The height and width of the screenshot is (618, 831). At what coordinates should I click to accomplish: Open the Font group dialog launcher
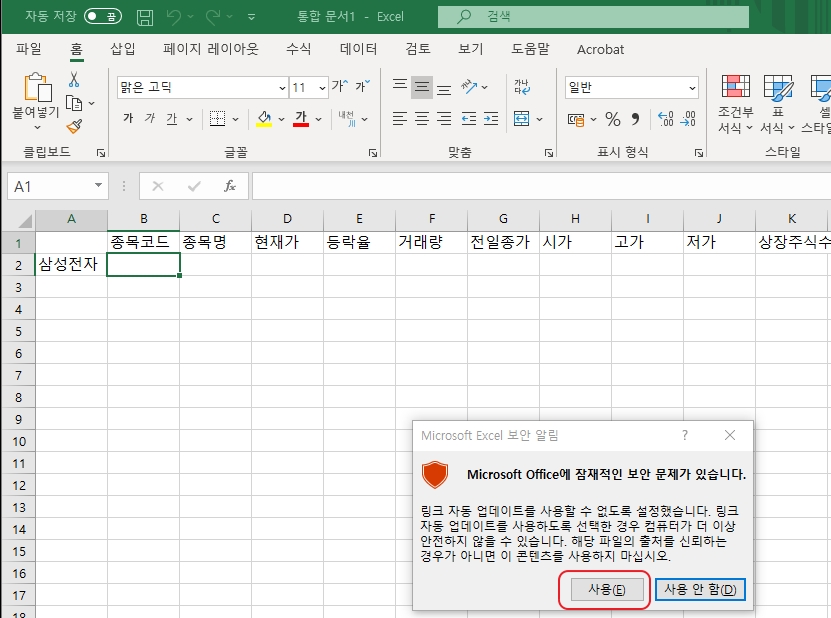373,153
